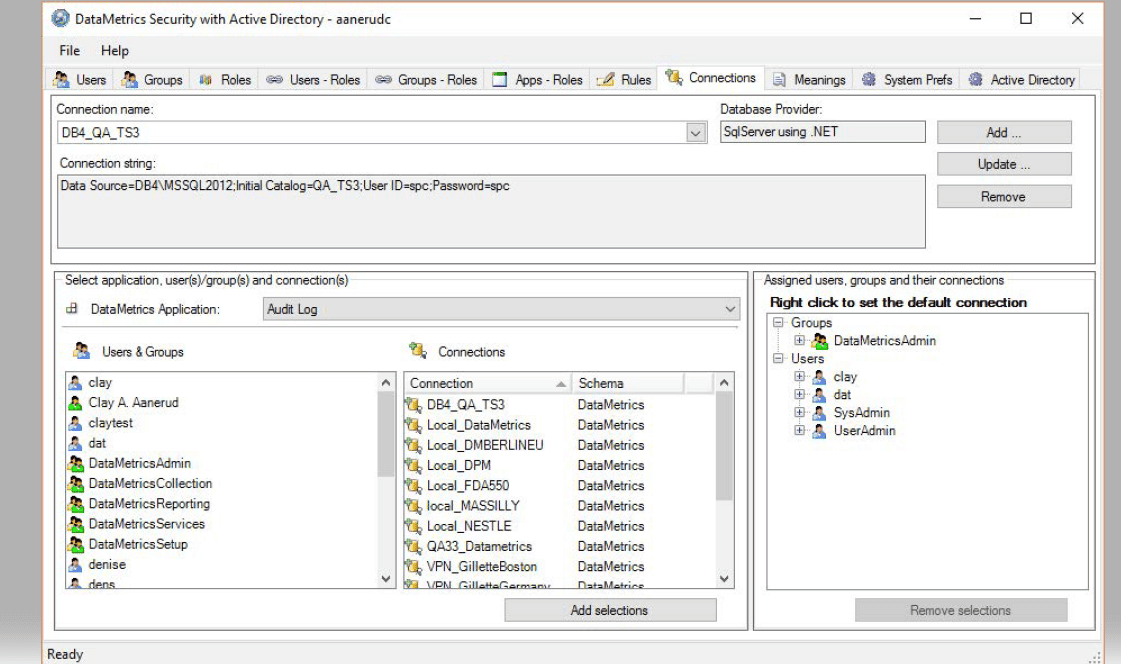This screenshot has width=1122, height=664.
Task: Switch to the Rules tab
Action: (x=624, y=79)
